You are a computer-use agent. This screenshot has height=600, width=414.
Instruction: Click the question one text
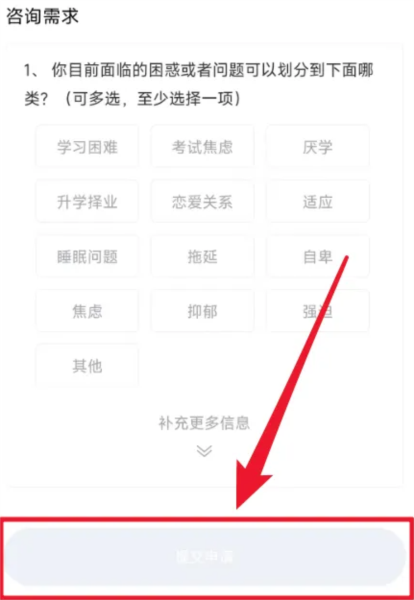click(199, 85)
